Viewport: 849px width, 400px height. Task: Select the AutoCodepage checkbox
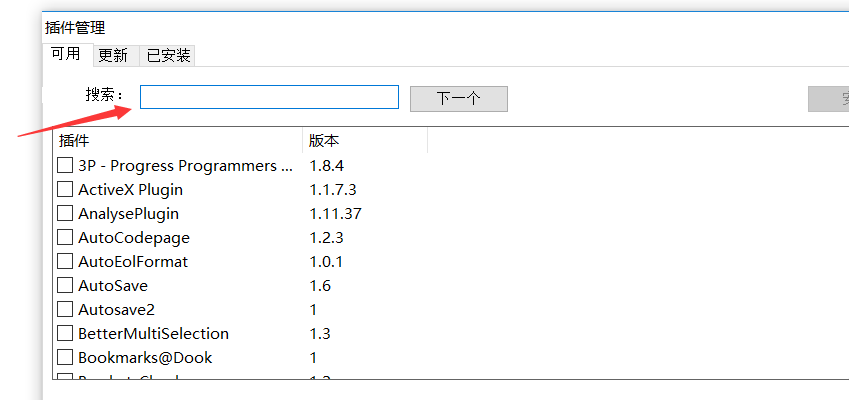point(65,238)
